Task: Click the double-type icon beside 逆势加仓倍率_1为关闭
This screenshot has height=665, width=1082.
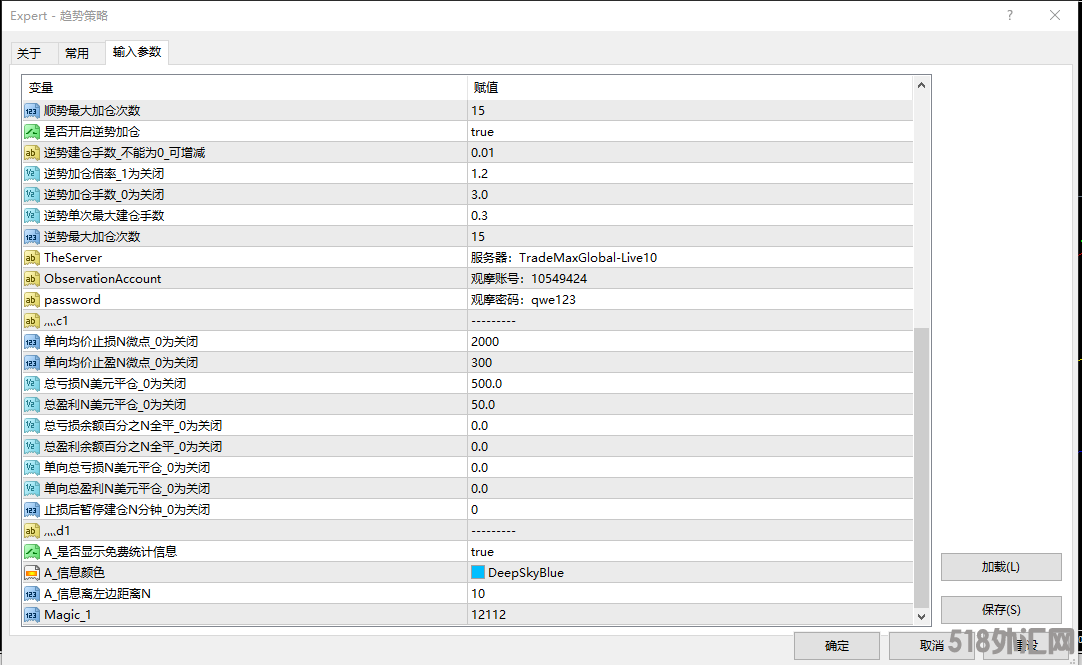Action: point(31,174)
